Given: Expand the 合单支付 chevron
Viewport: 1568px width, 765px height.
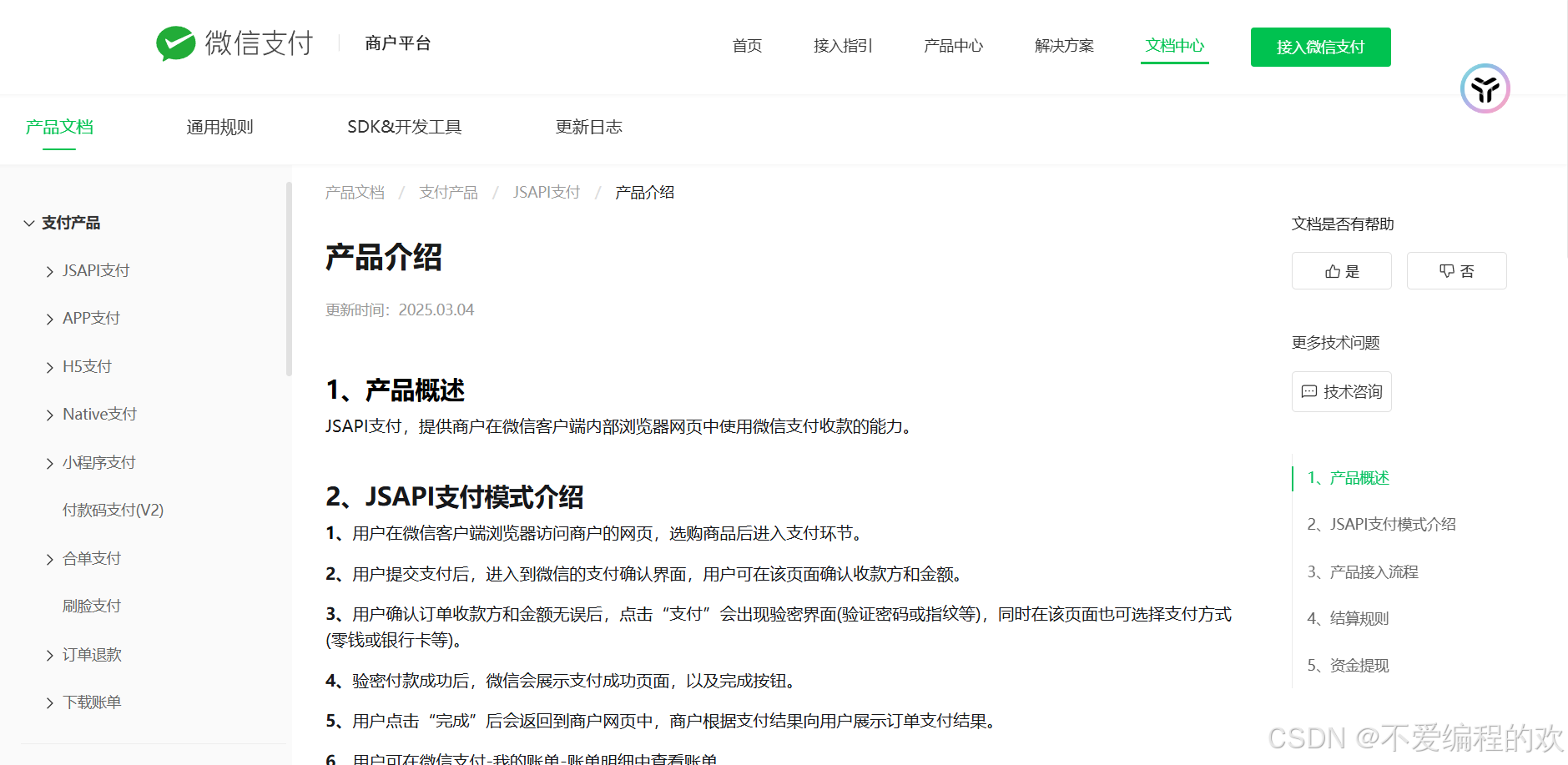Looking at the screenshot, I should point(49,560).
